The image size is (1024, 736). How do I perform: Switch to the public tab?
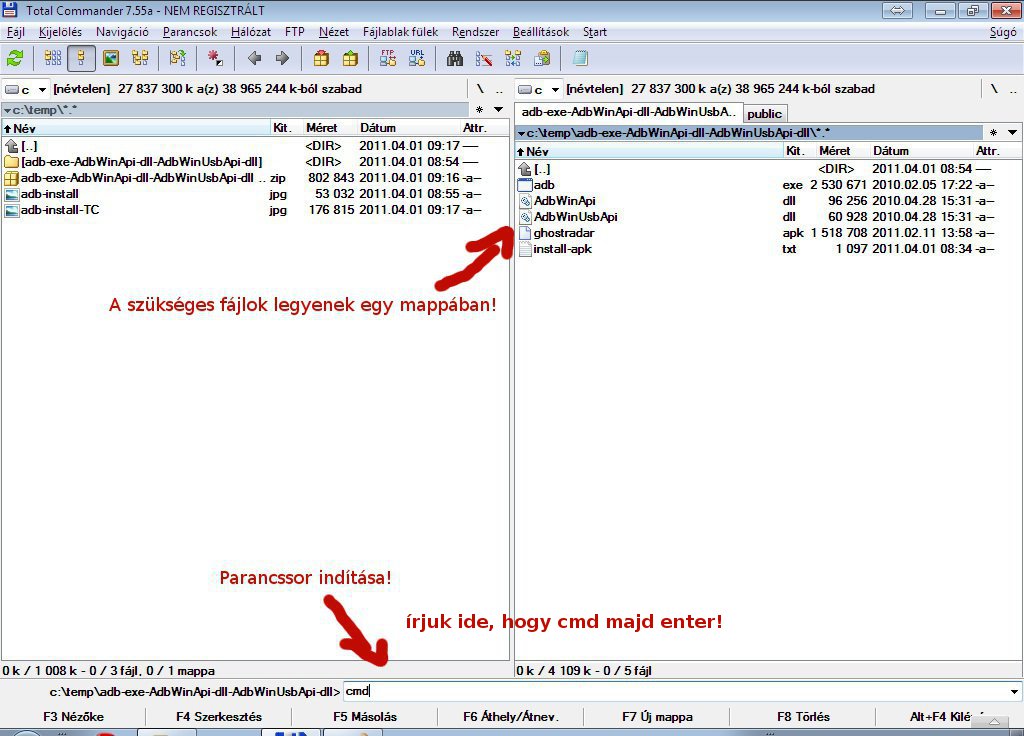tap(765, 114)
